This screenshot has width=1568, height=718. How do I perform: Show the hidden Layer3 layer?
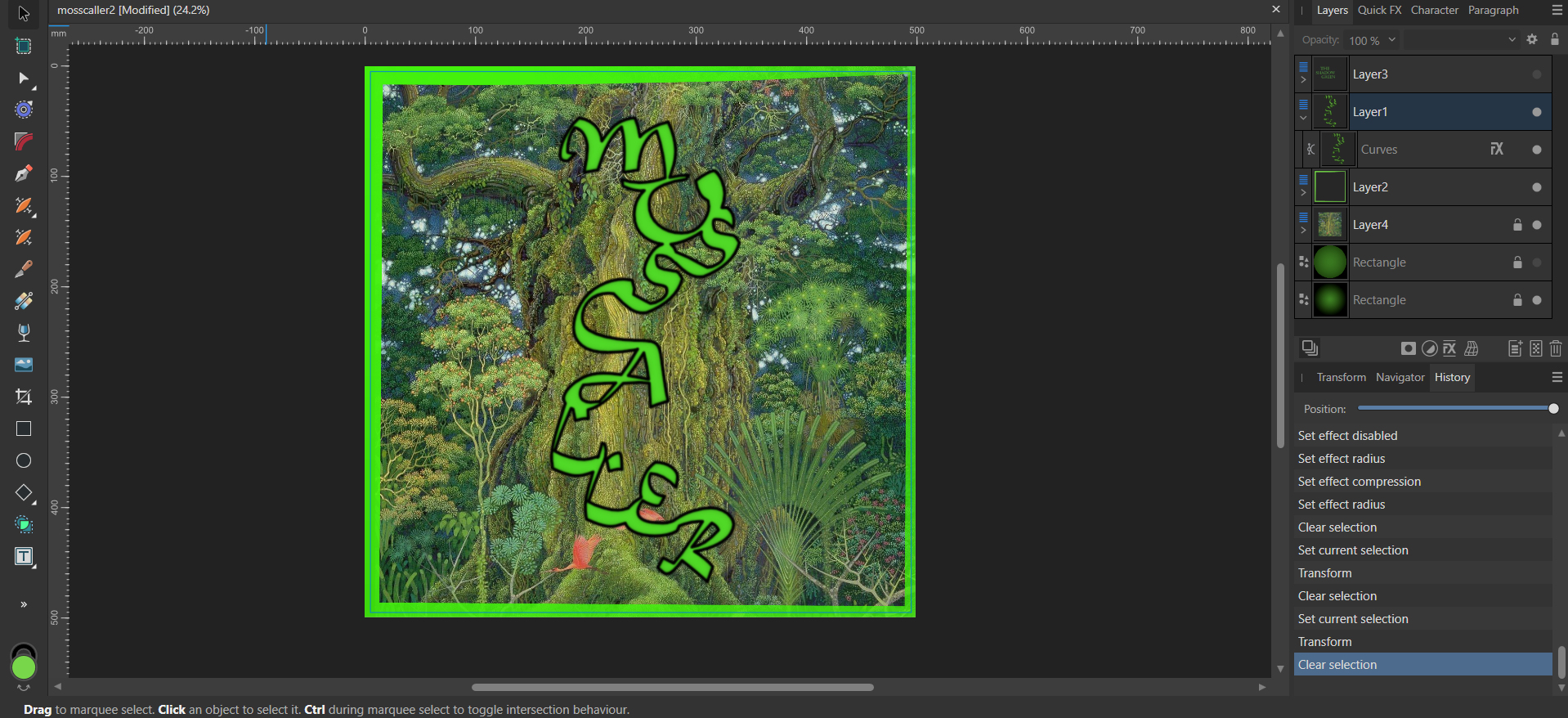(1537, 74)
